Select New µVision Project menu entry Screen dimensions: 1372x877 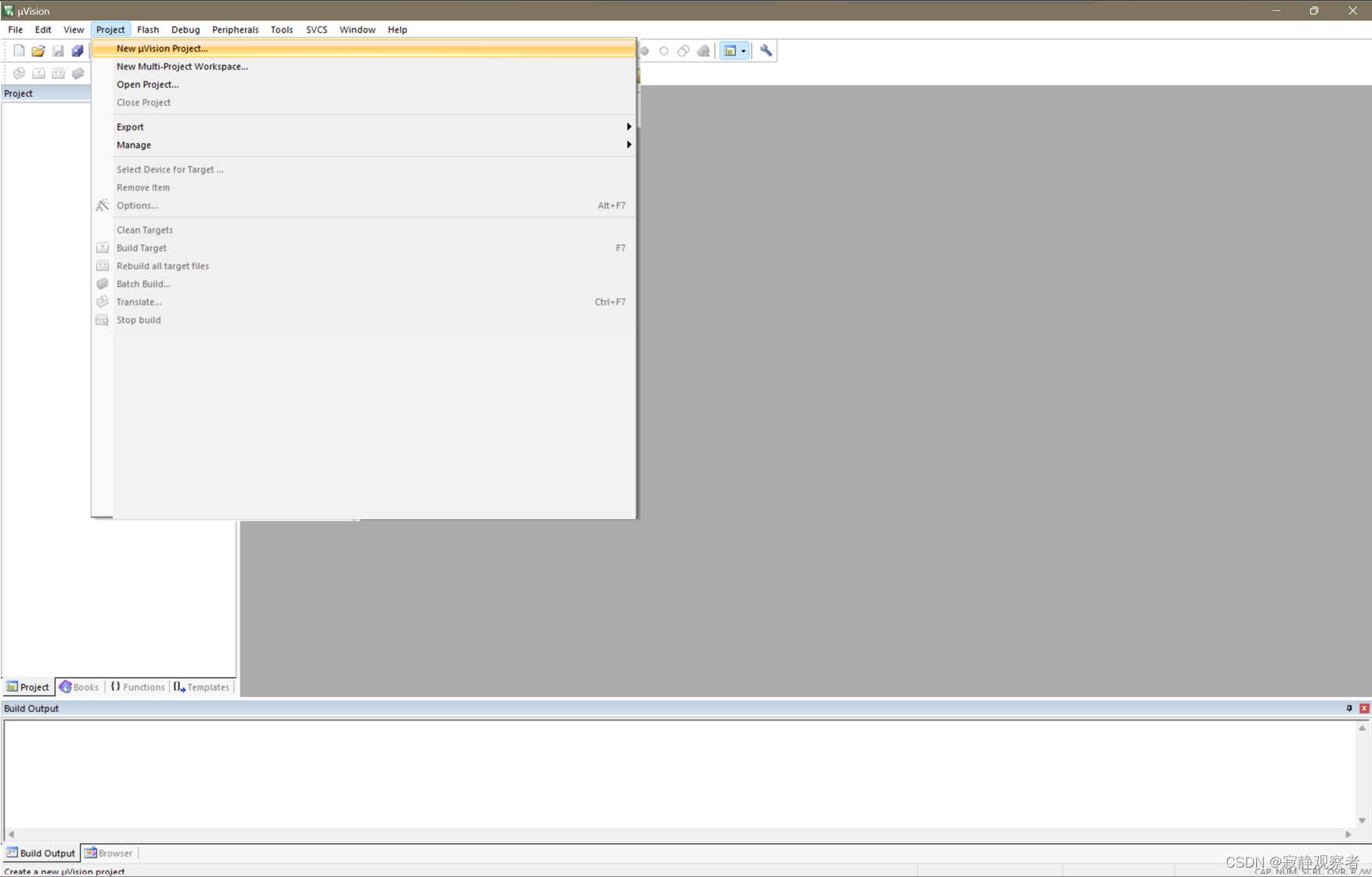(364, 49)
